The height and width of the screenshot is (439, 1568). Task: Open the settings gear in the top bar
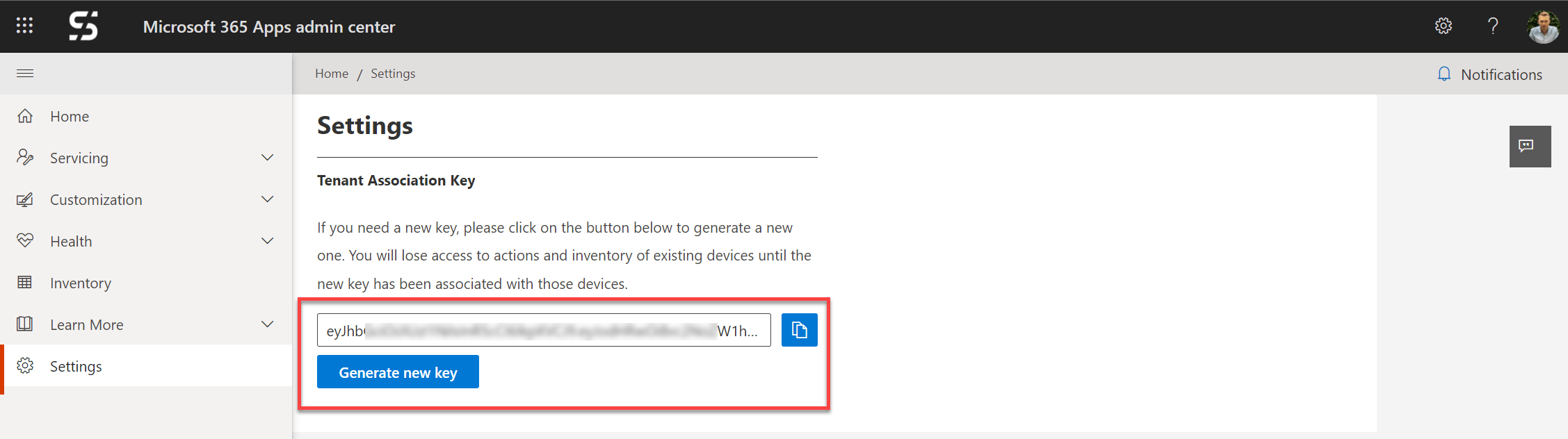1444,26
